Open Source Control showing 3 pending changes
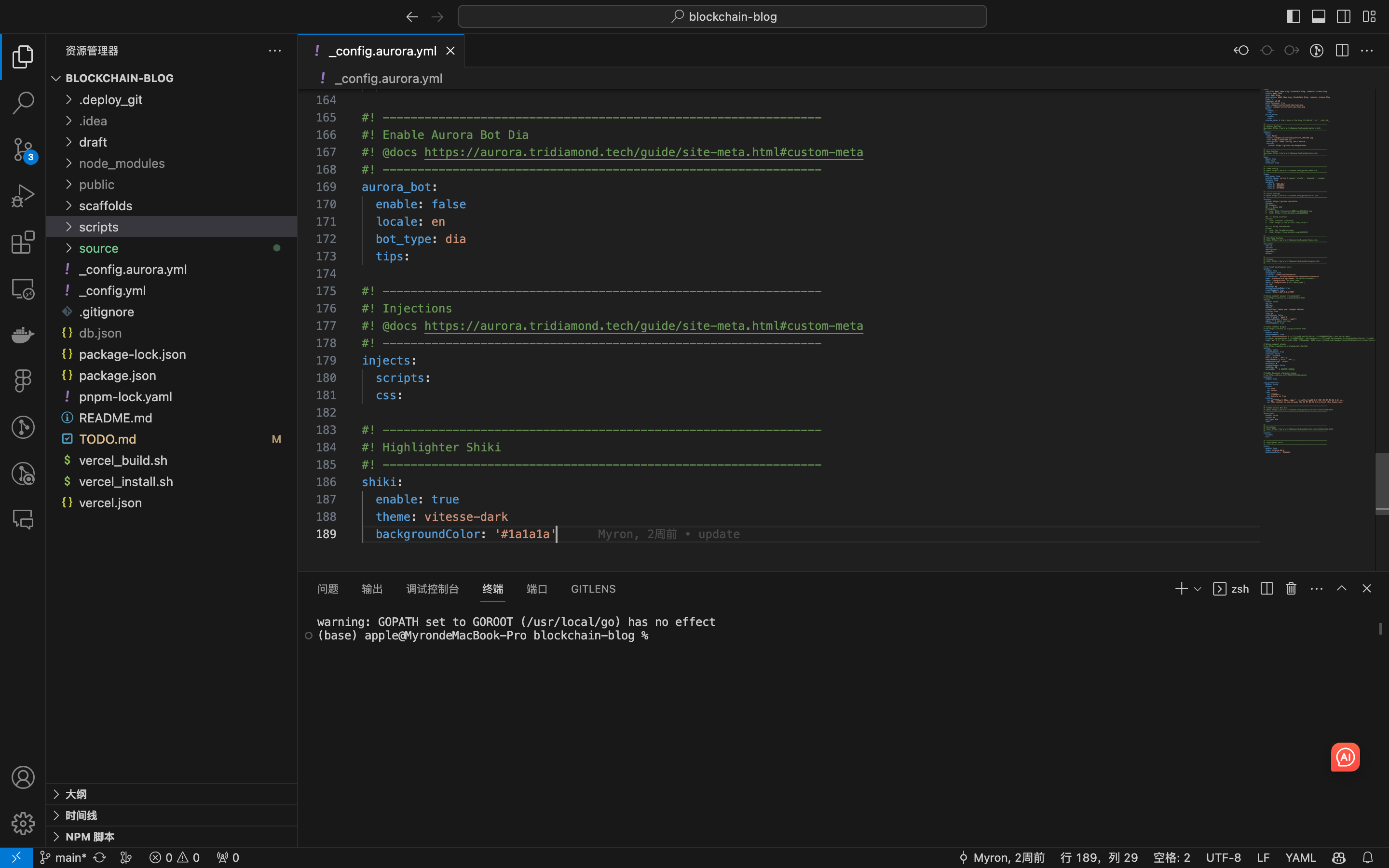This screenshot has width=1389, height=868. coord(23,149)
